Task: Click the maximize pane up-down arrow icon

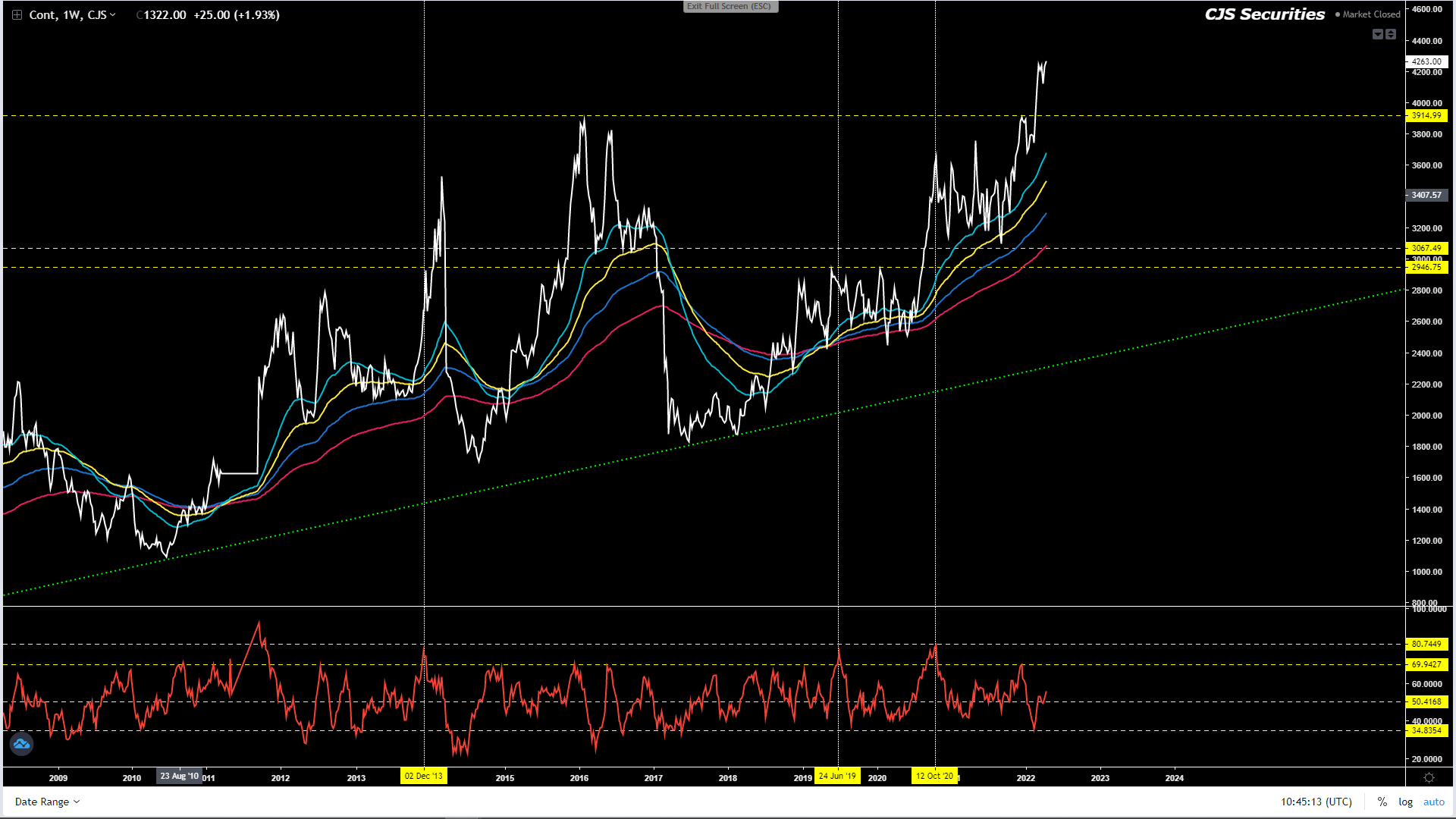Action: [x=1391, y=34]
